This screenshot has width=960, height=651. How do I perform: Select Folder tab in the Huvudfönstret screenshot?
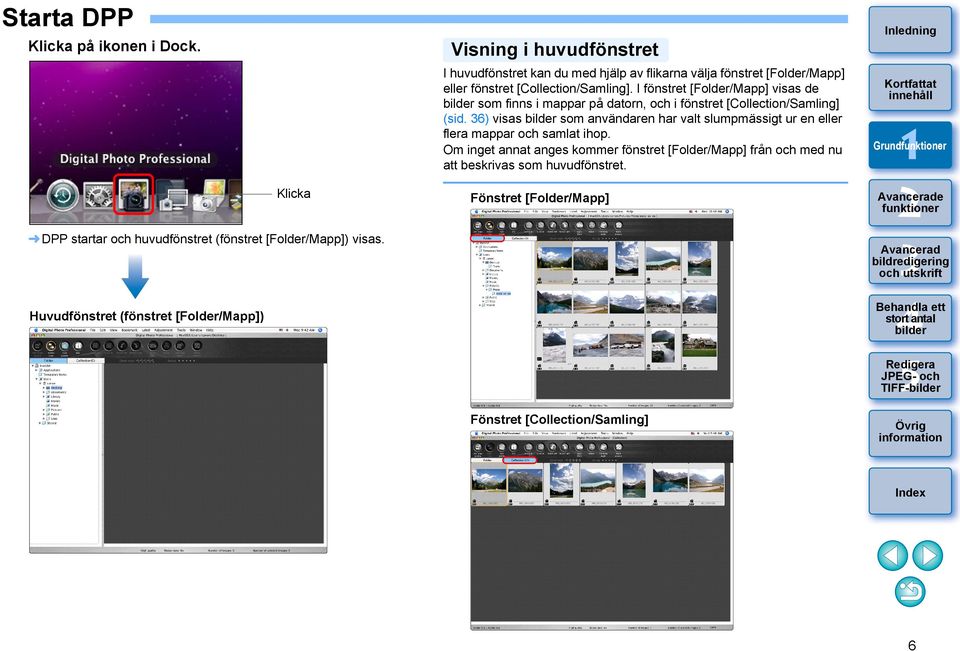click(x=49, y=361)
